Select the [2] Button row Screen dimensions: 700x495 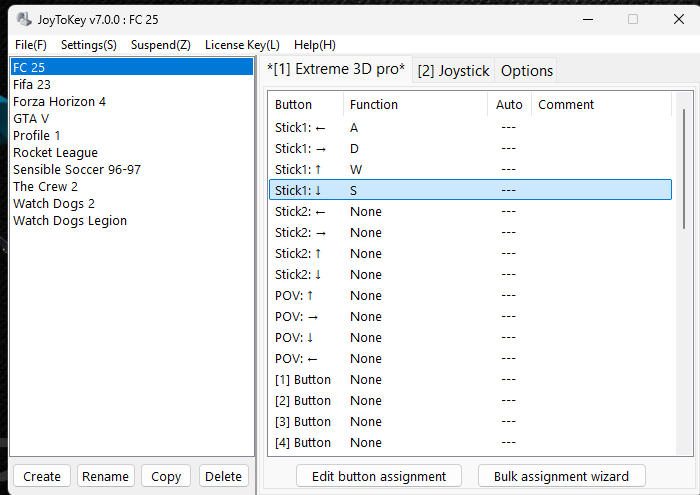click(x=471, y=400)
